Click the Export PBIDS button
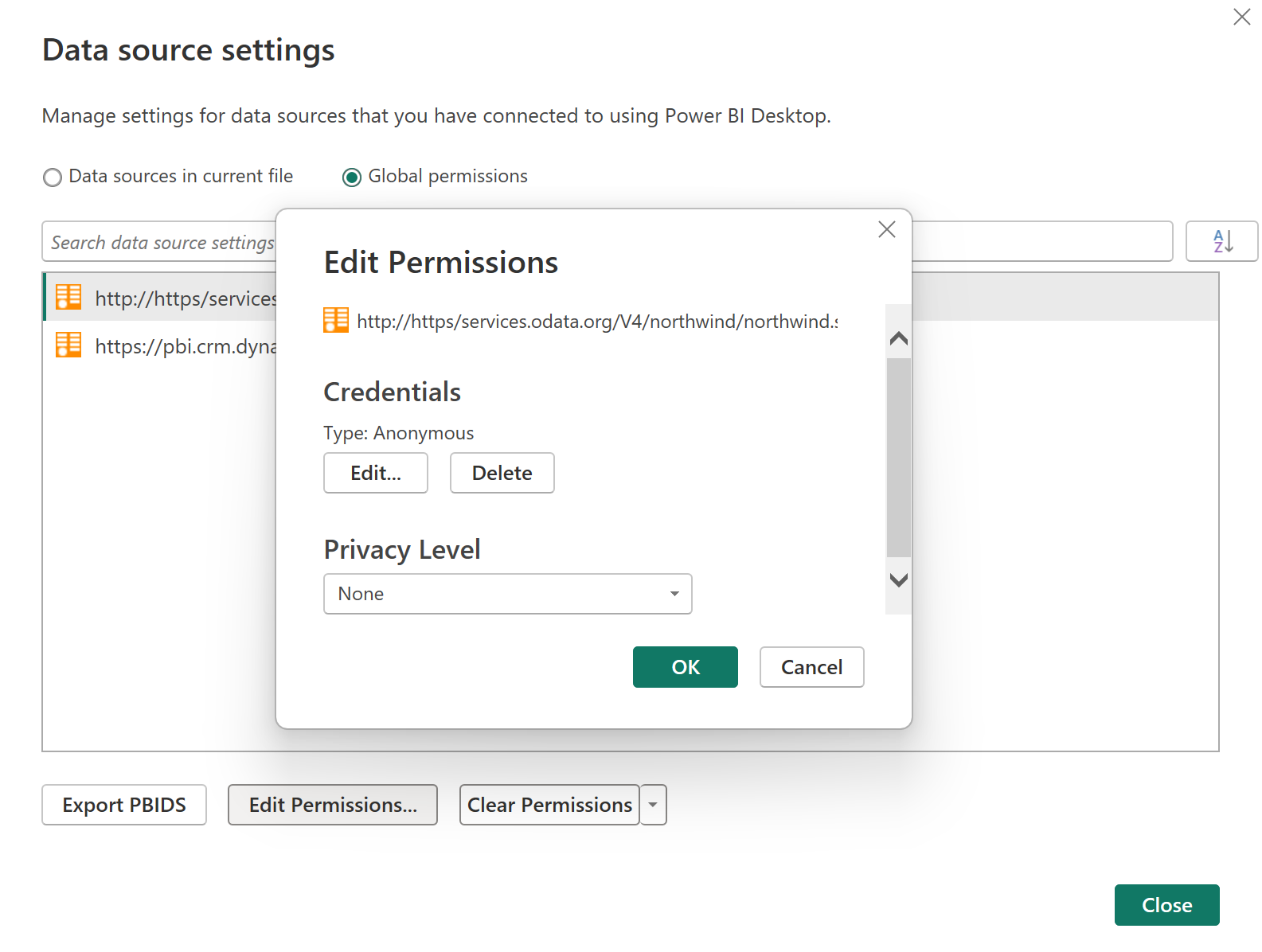Viewport: 1262px width, 952px height. [x=124, y=805]
